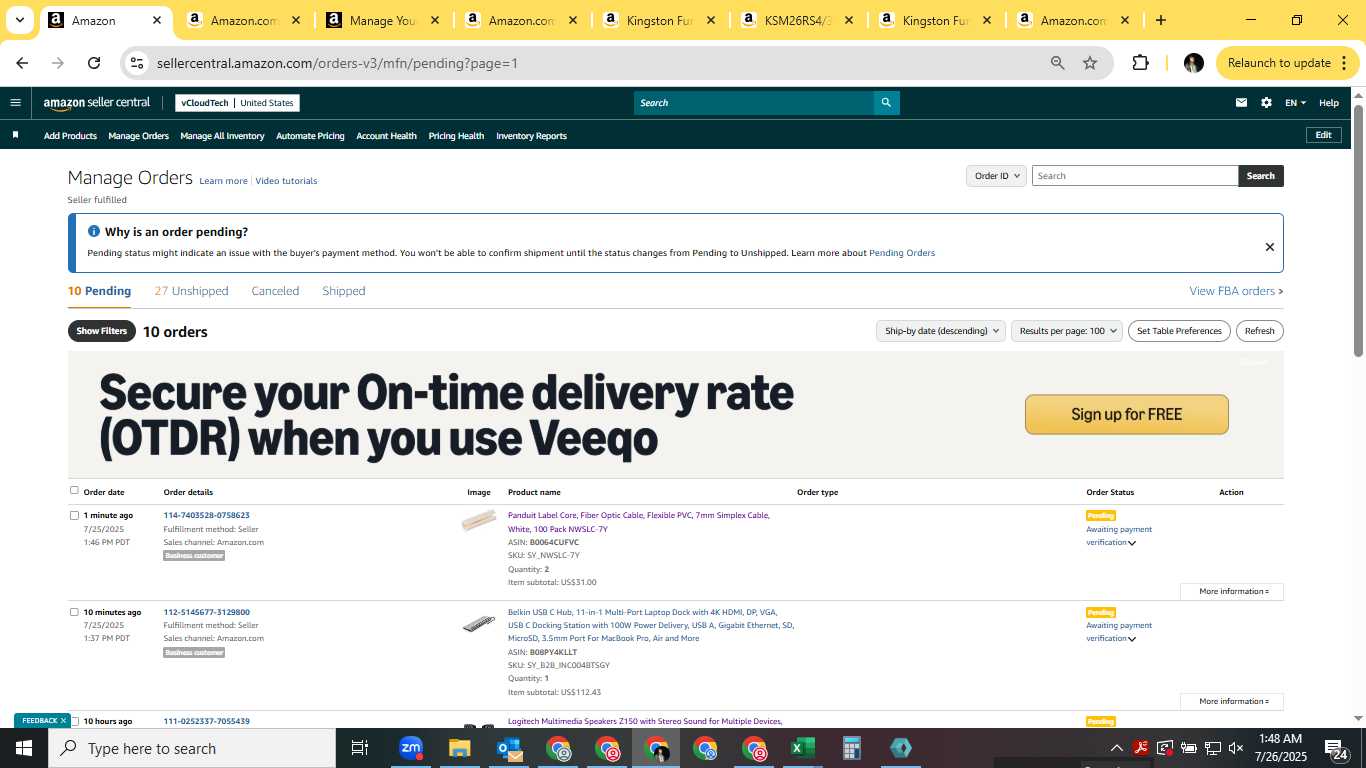Click the browser extensions puzzle icon
The width and height of the screenshot is (1366, 768).
pyautogui.click(x=1140, y=63)
